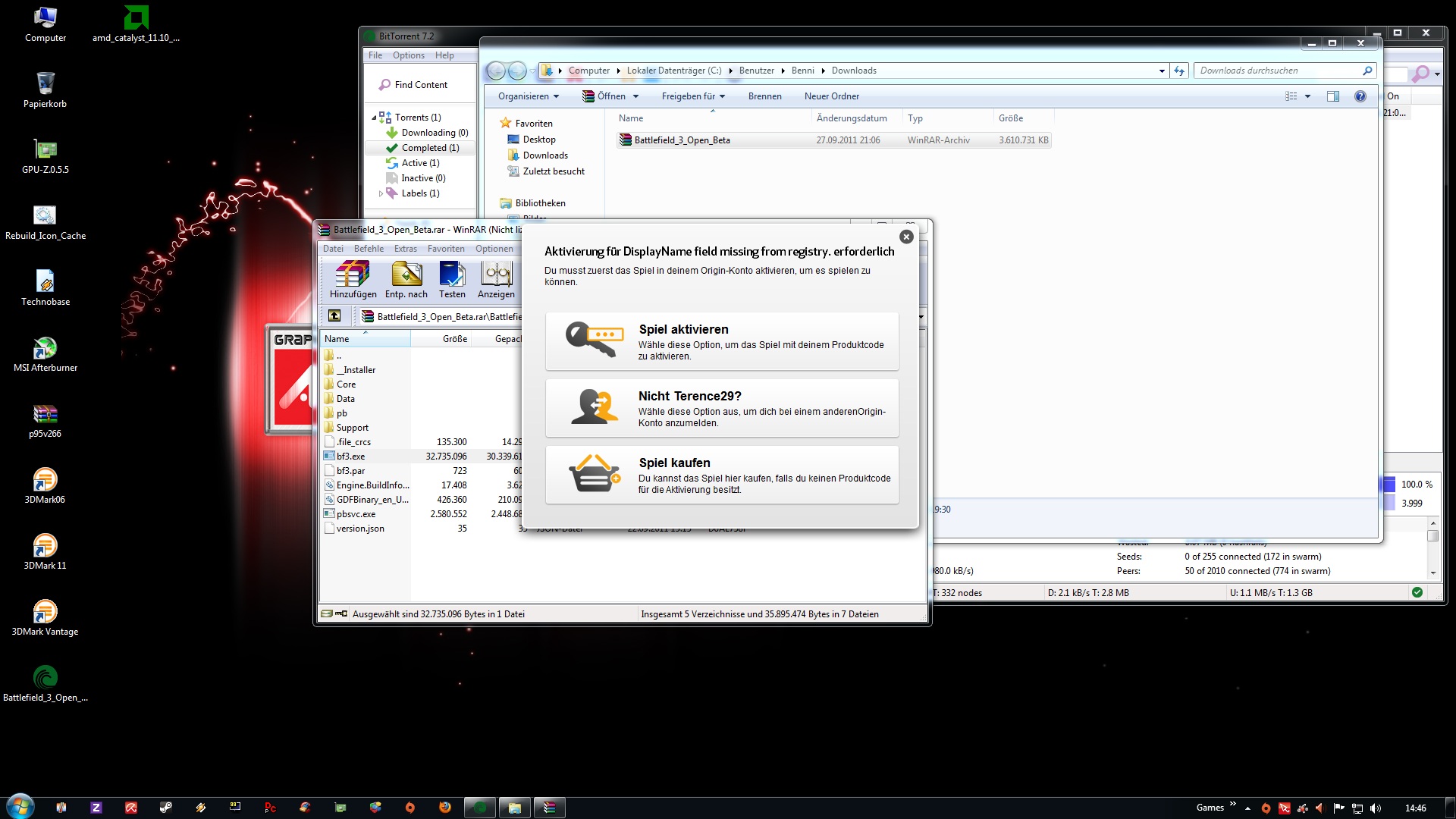This screenshot has width=1456, height=819.
Task: Open the Freigeben für dropdown
Action: click(x=693, y=96)
